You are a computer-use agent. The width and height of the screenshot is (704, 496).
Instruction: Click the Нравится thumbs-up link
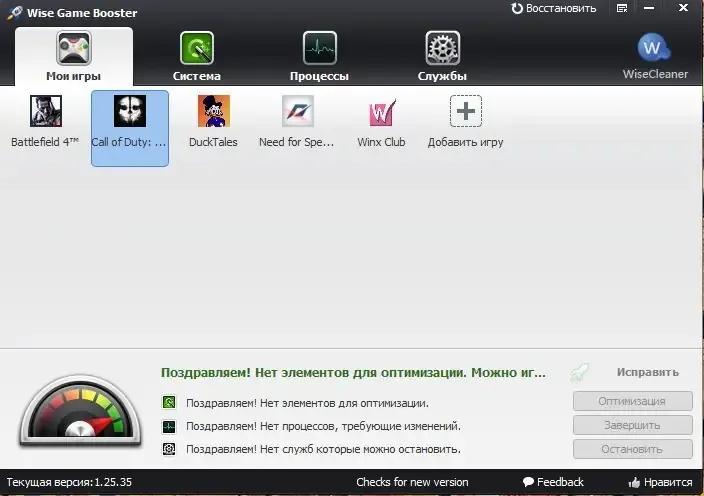click(x=660, y=483)
